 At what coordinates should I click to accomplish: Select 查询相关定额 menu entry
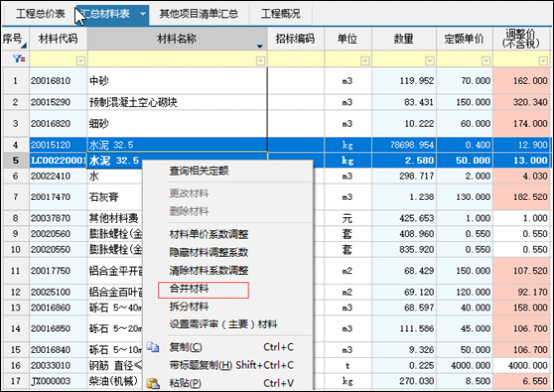[199, 171]
